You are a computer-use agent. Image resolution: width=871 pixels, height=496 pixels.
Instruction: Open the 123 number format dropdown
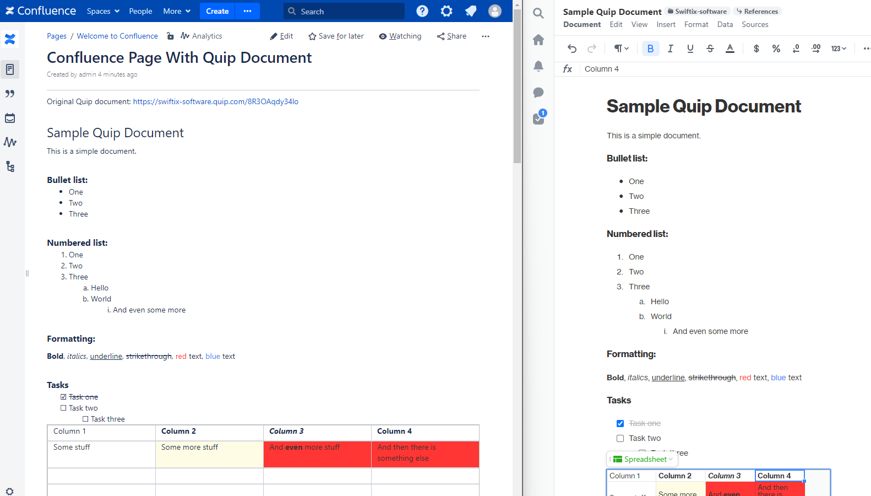[838, 48]
